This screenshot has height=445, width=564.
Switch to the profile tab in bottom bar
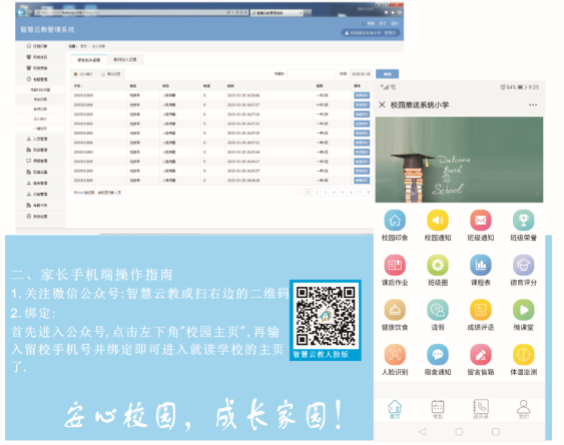(x=523, y=409)
